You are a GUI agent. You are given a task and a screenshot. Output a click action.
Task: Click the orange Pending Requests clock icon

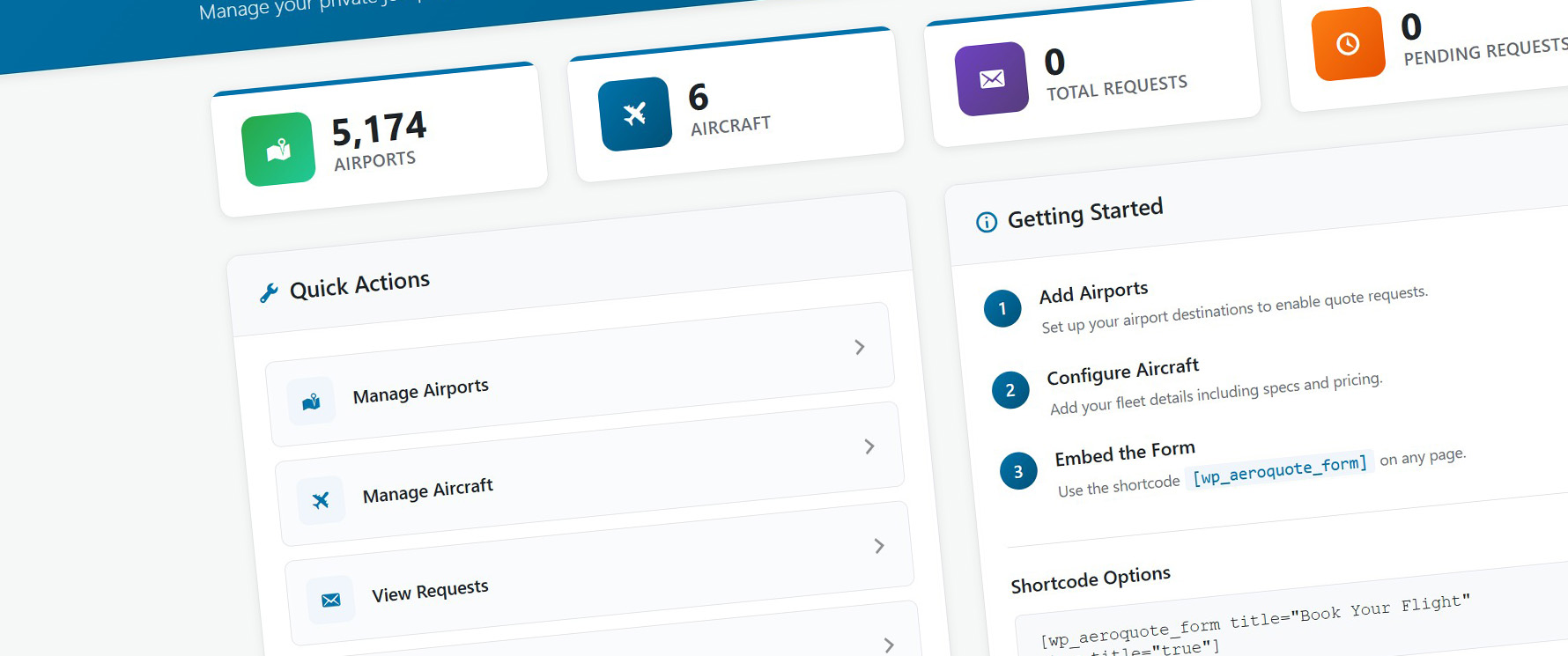1348,44
